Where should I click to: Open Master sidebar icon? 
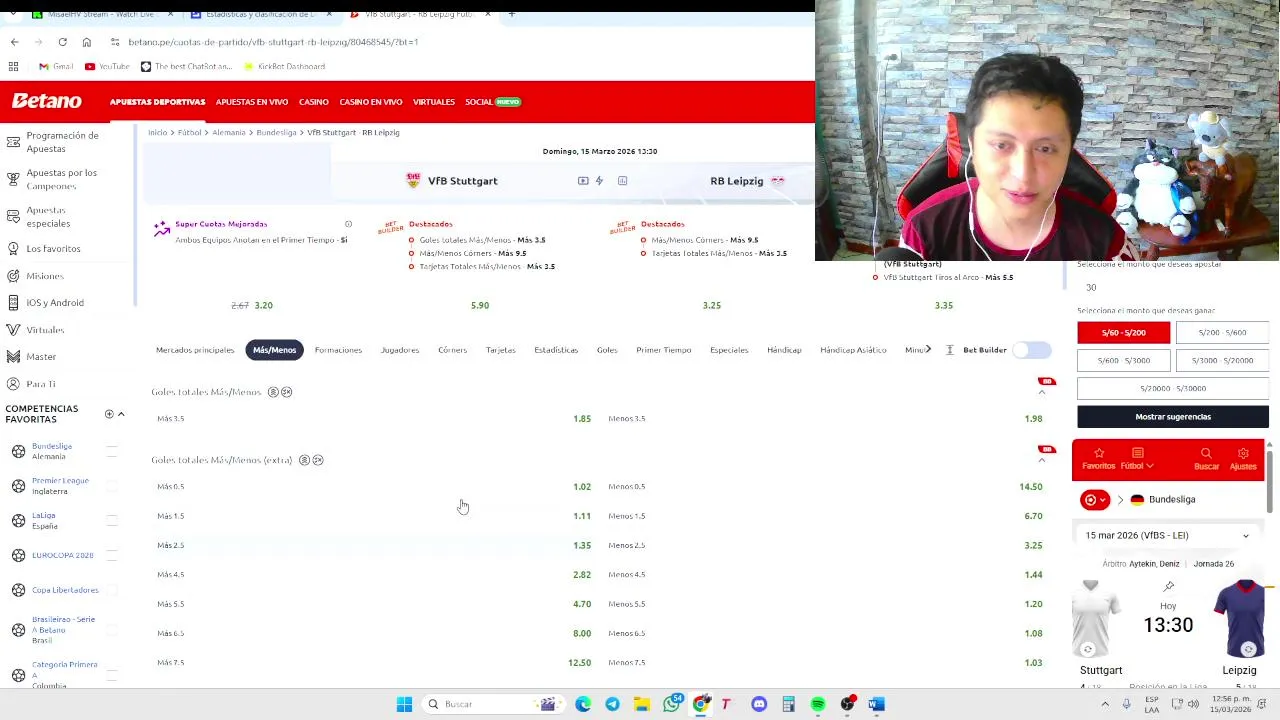(13, 356)
